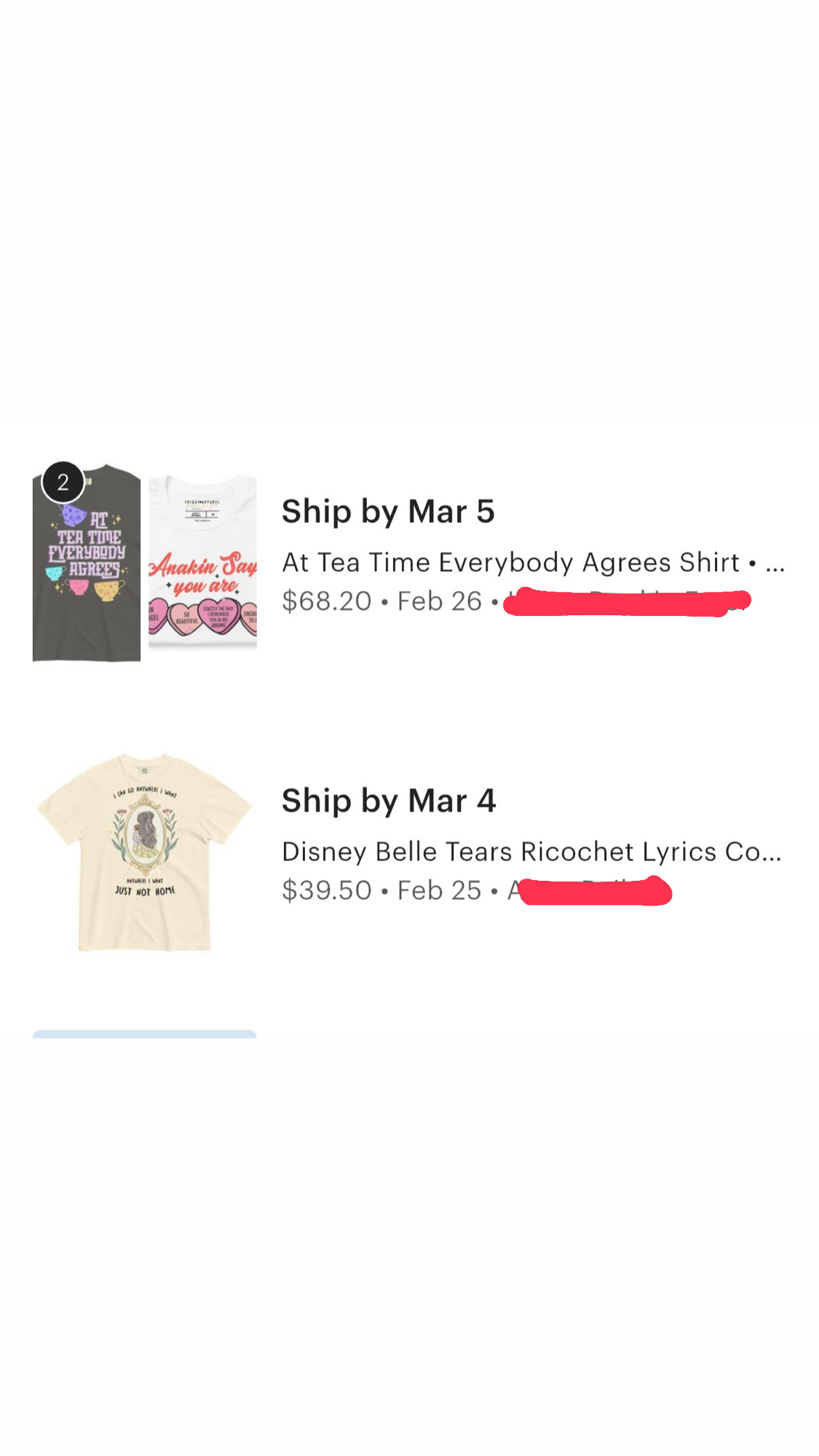
Task: Open the Ship by Mar 5 order
Action: (388, 512)
